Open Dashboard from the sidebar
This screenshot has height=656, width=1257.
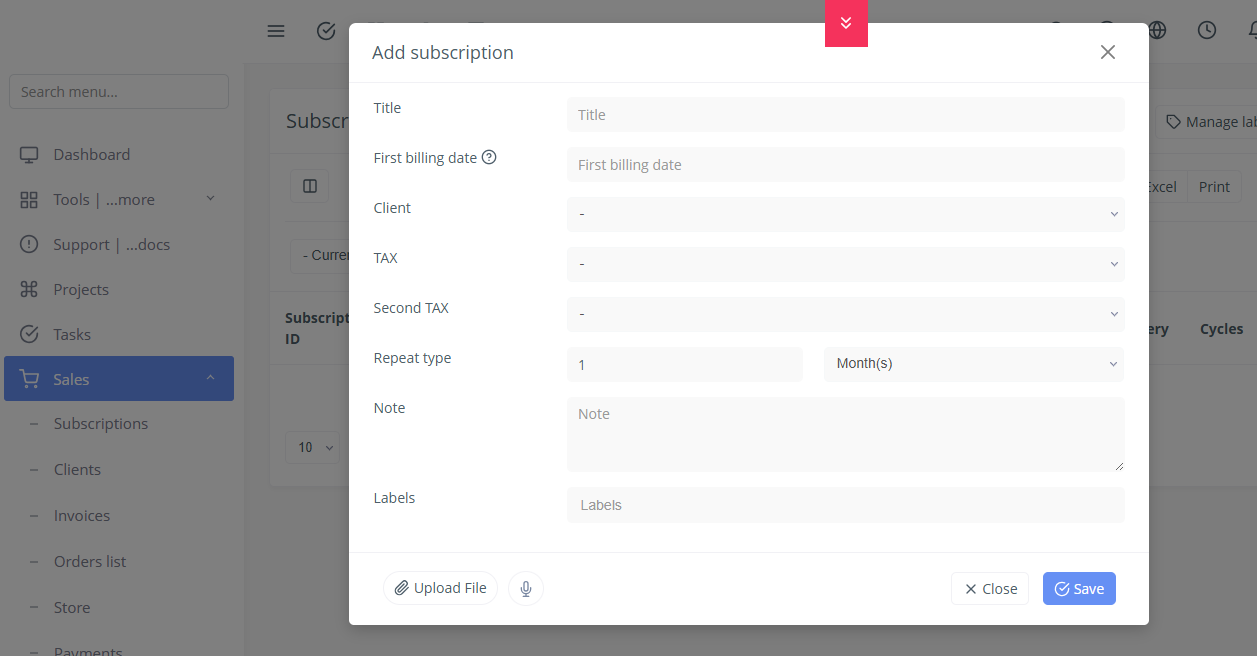click(x=91, y=155)
